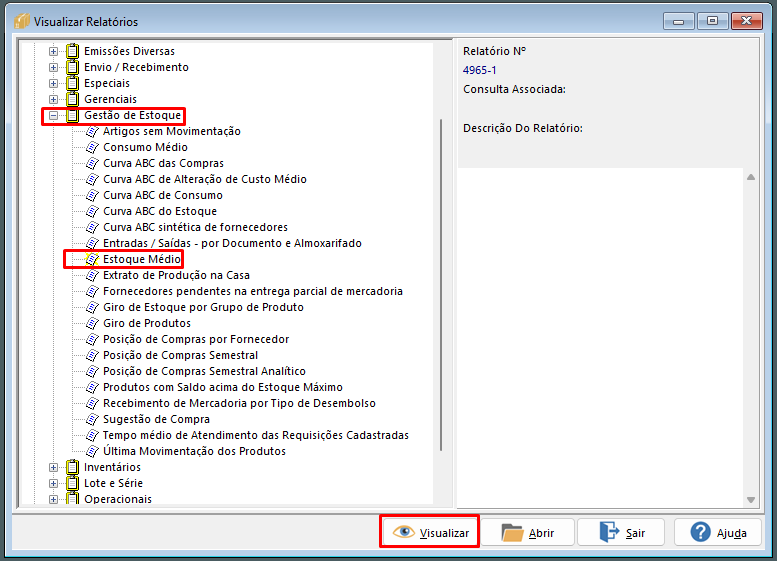Click report icon beside Estoque Médio
This screenshot has width=777, height=561.
click(x=92, y=259)
